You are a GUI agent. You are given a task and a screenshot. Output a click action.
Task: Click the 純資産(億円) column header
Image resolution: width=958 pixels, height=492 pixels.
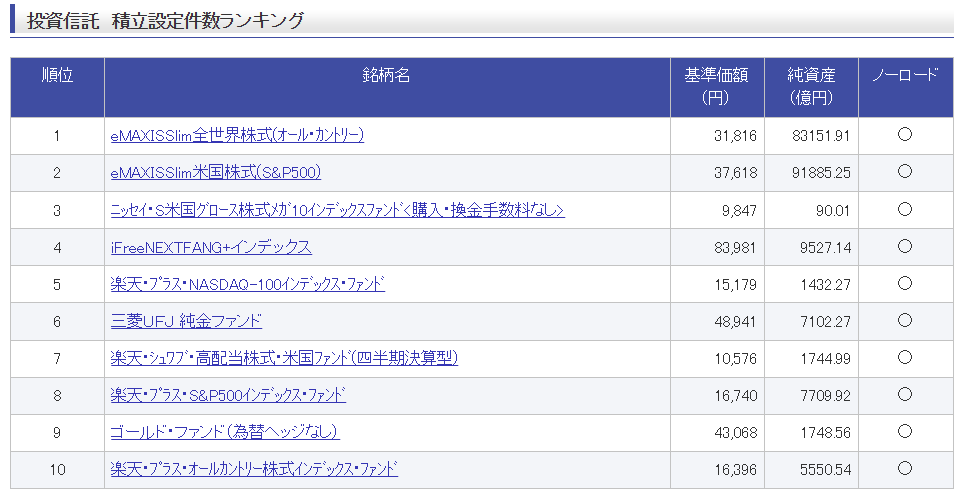click(x=810, y=87)
